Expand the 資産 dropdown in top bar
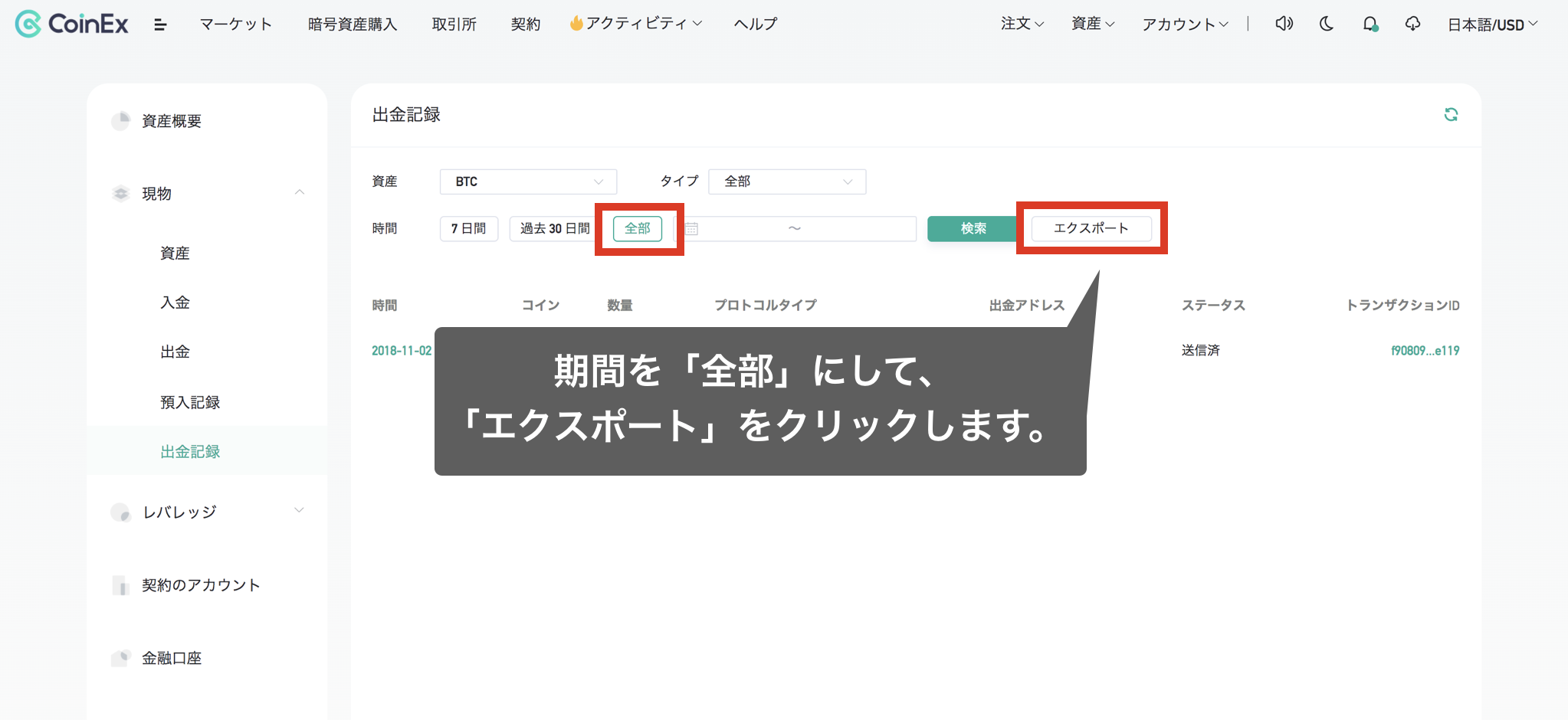This screenshot has height=720, width=1568. pyautogui.click(x=1093, y=24)
